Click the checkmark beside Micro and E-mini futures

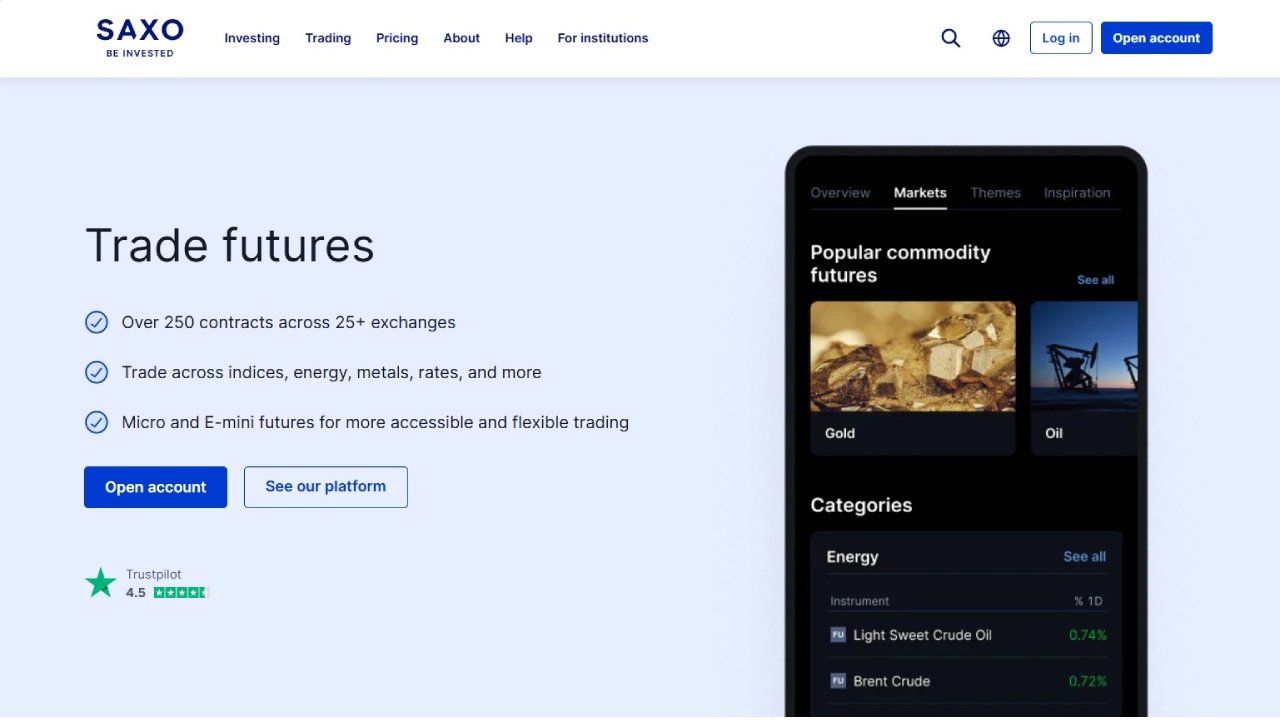tap(96, 422)
